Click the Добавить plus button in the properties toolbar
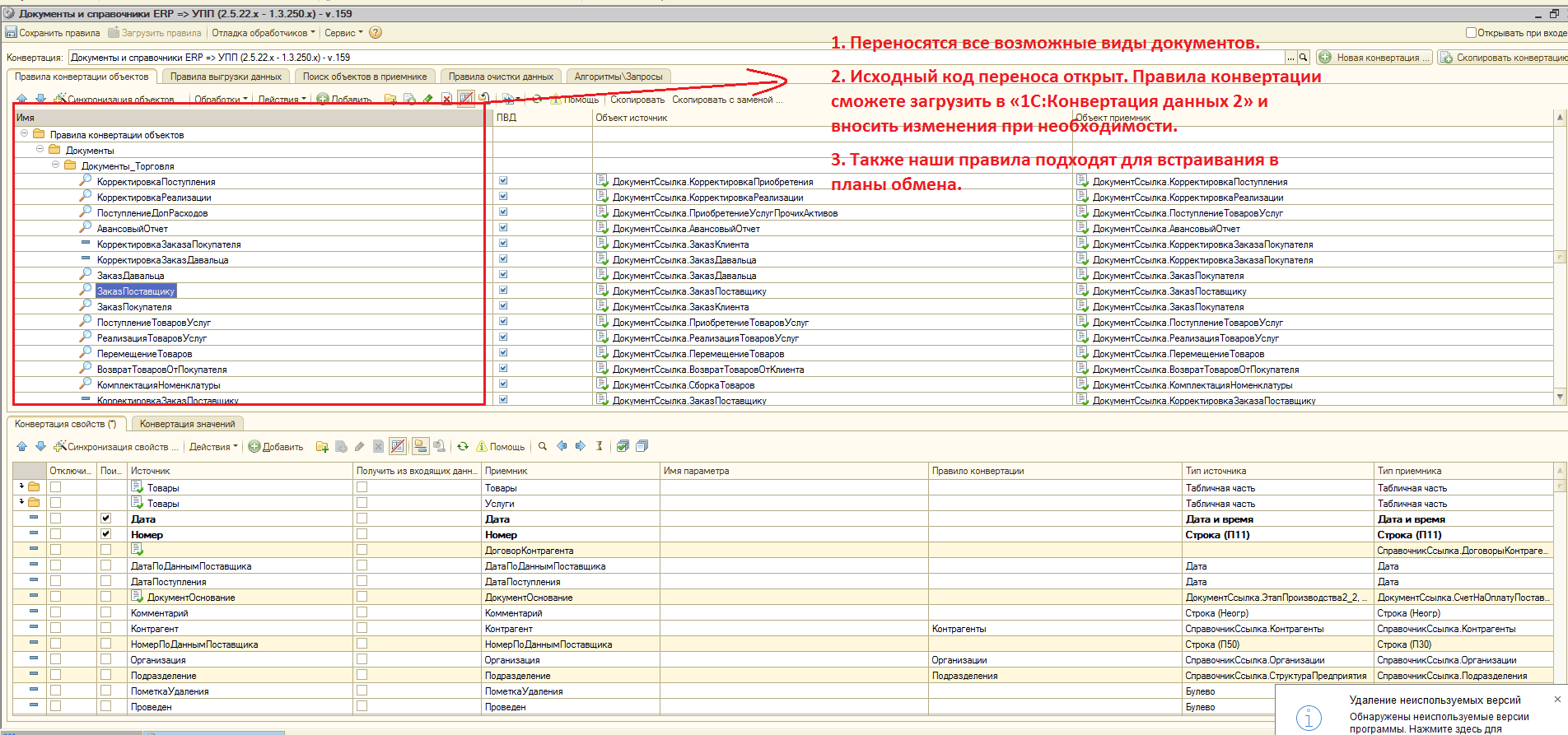Image resolution: width=1568 pixels, height=735 pixels. (x=276, y=447)
